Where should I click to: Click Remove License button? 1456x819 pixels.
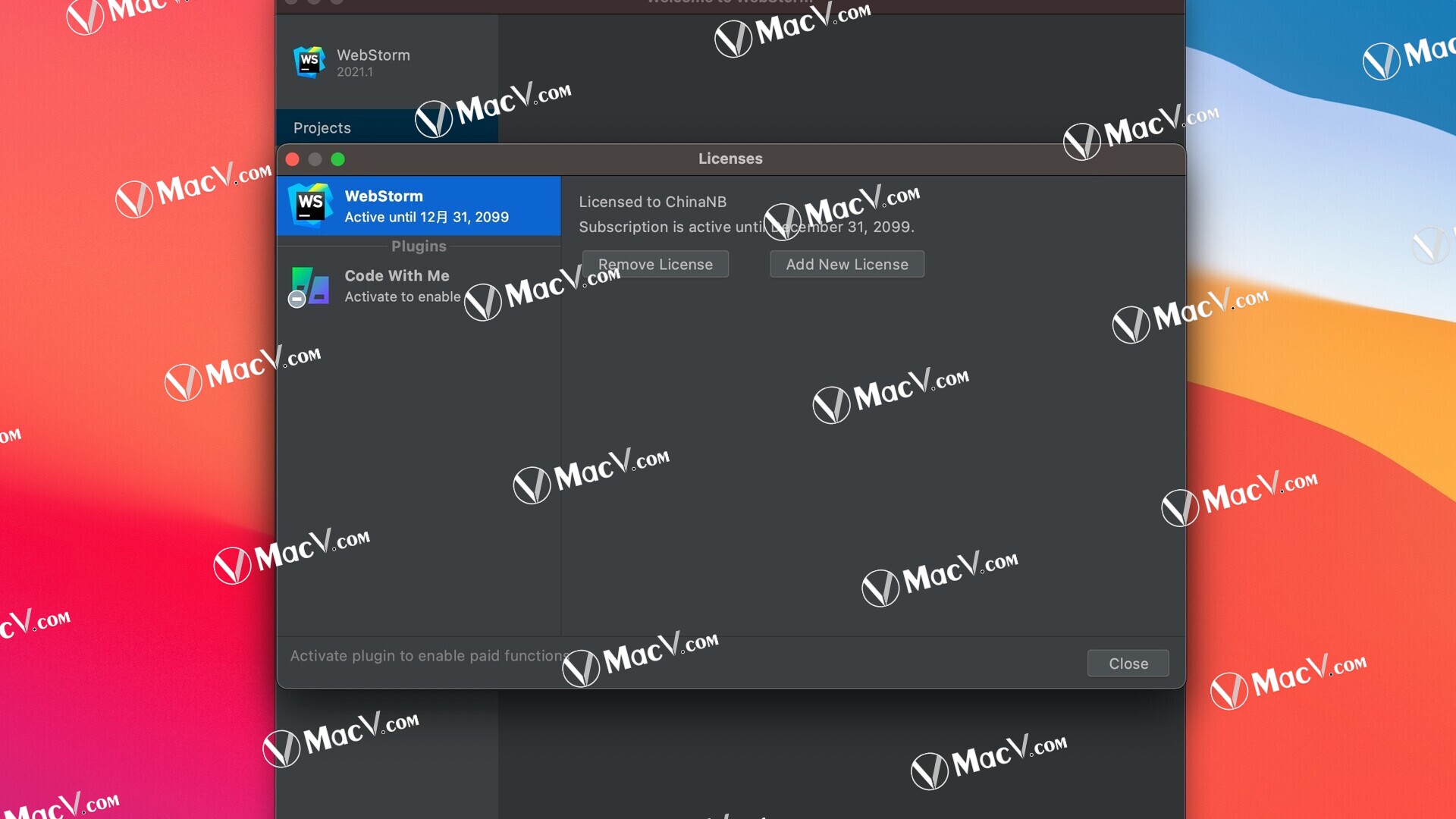(x=655, y=264)
